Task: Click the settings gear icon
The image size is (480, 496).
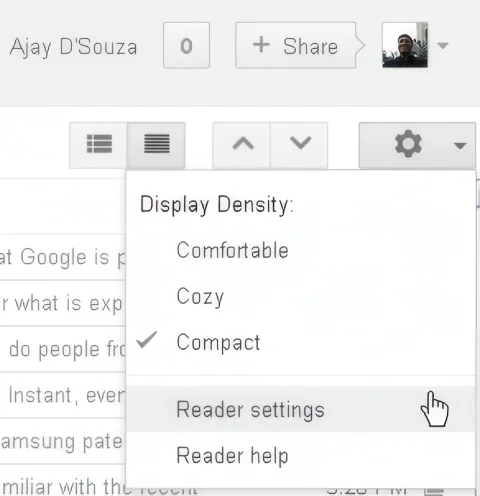Action: (408, 144)
